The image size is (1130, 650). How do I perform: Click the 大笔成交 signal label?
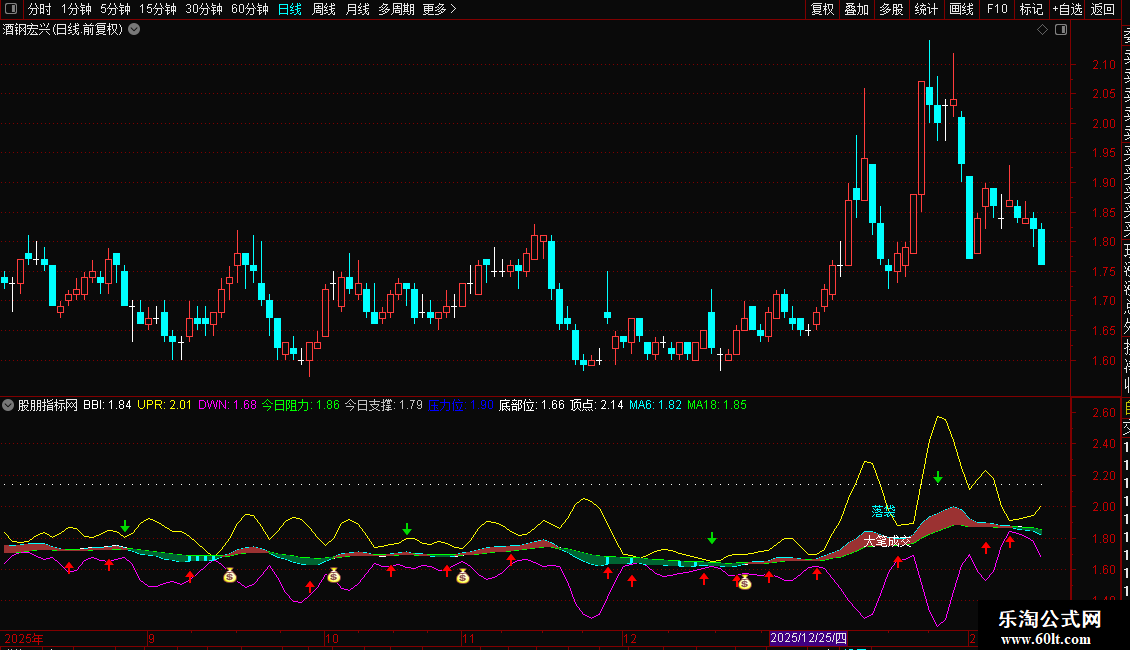(887, 541)
